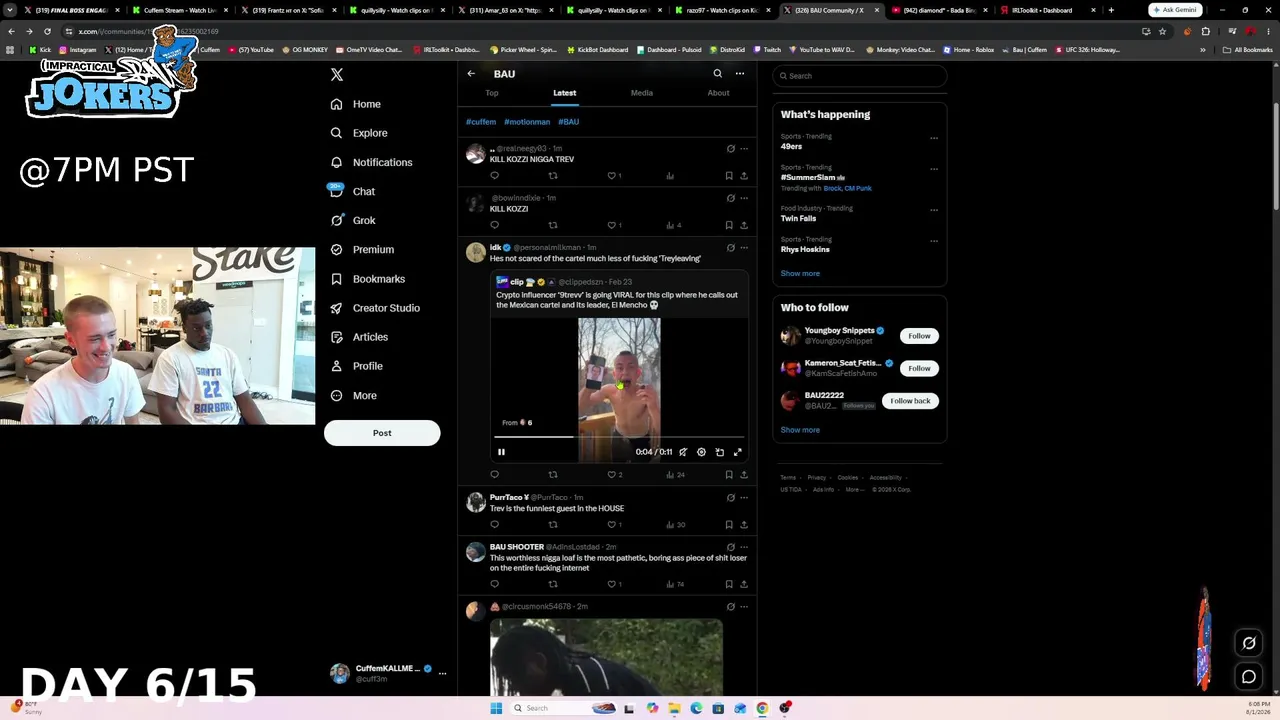
Task: Like the @realneegy03 post
Action: (614, 176)
